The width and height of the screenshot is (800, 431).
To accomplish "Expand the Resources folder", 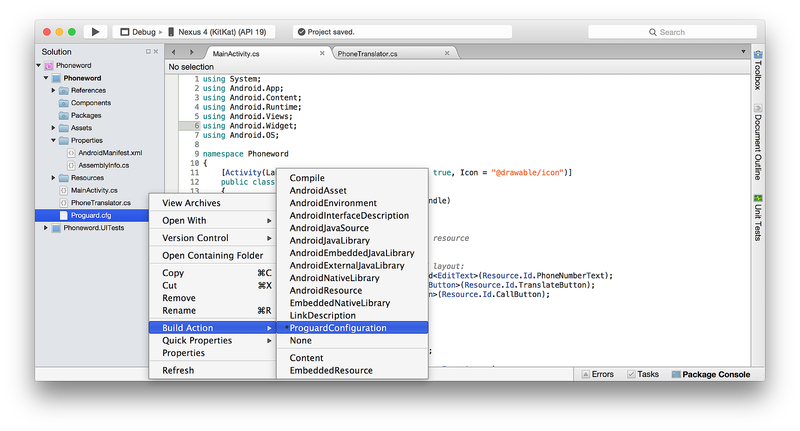I will [x=53, y=178].
